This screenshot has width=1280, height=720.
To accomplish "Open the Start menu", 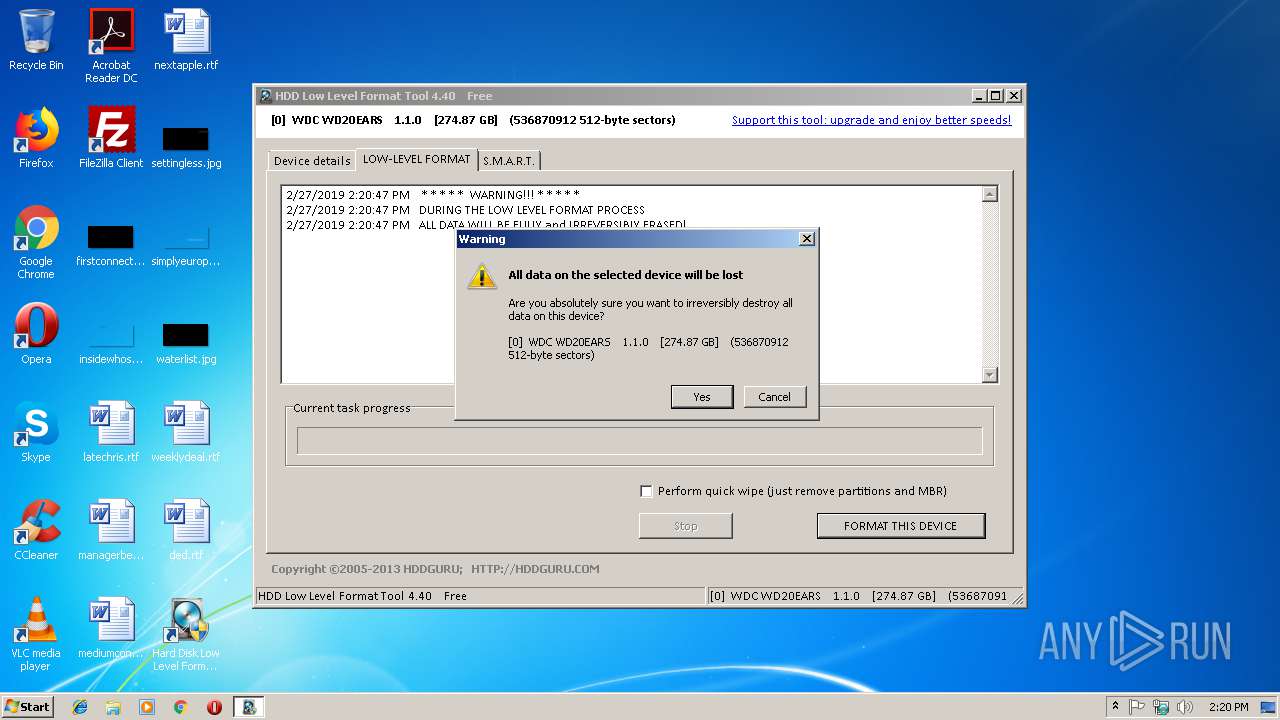I will pyautogui.click(x=27, y=707).
